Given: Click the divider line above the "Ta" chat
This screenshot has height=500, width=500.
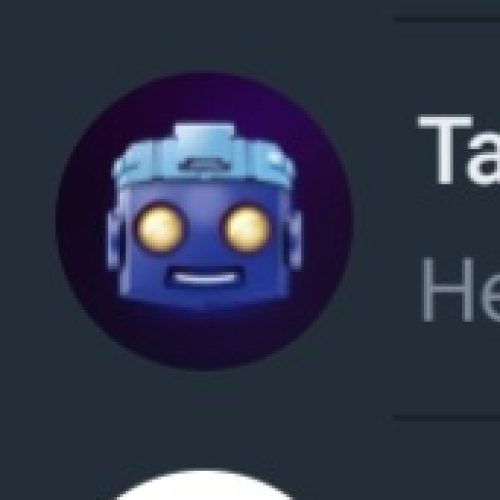Looking at the screenshot, I should click(x=447, y=20).
